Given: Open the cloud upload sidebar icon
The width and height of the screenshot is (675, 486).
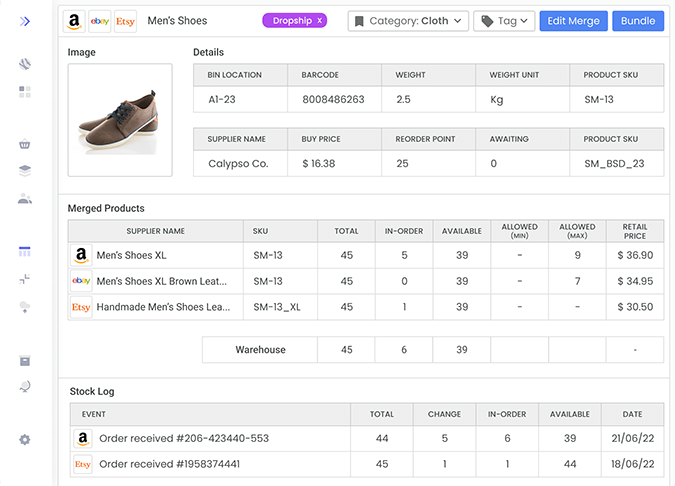Looking at the screenshot, I should coord(25,306).
